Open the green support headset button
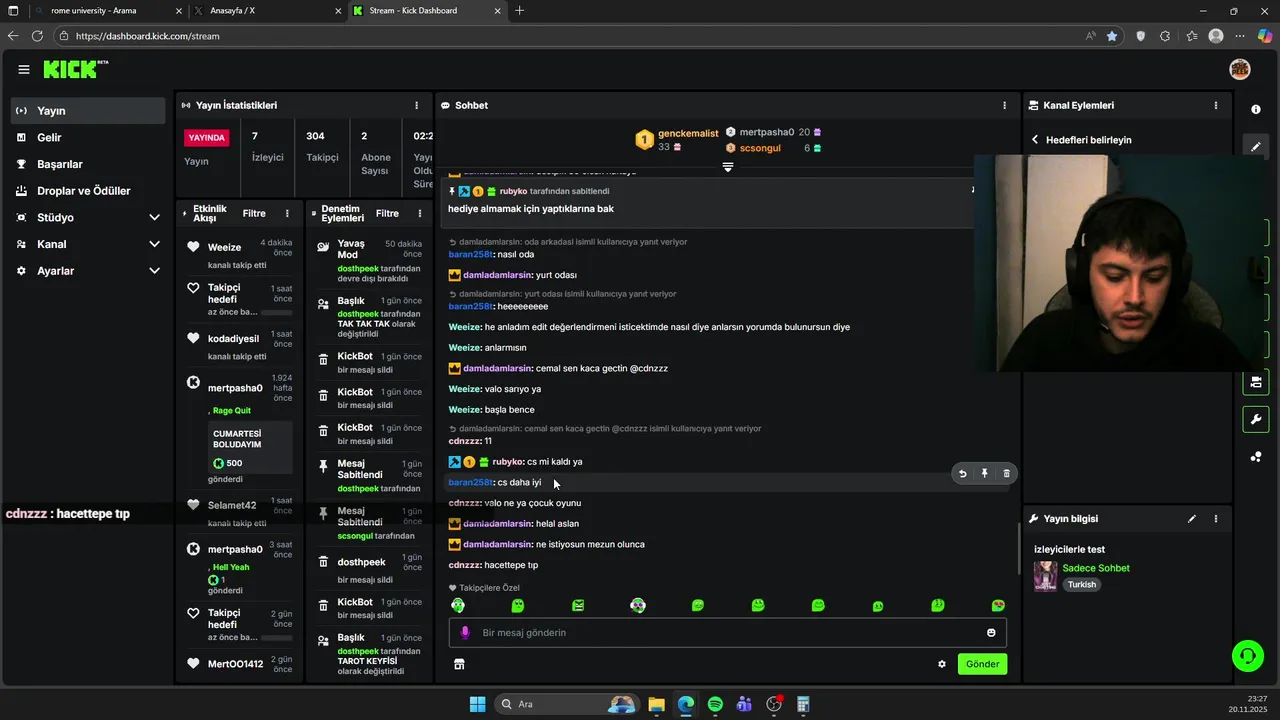This screenshot has height=720, width=1280. click(x=1248, y=656)
